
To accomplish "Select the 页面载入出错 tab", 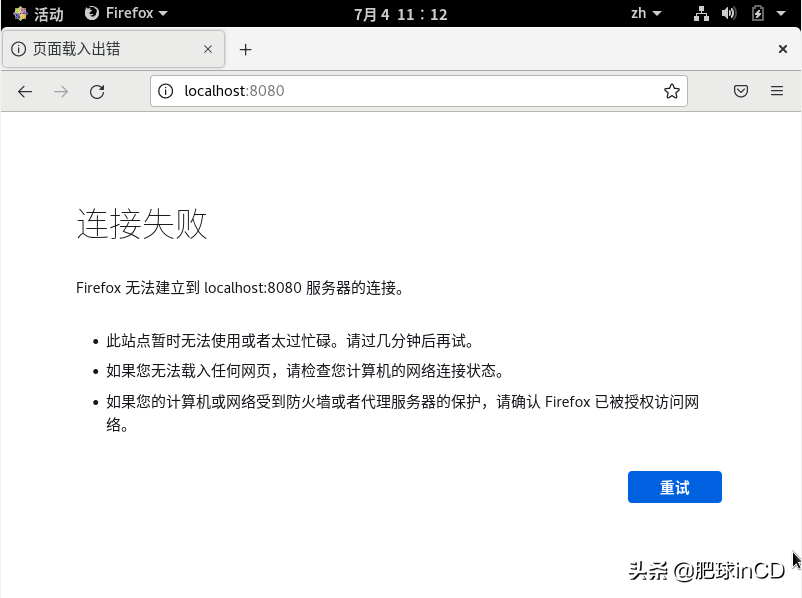I will pyautogui.click(x=113, y=49).
